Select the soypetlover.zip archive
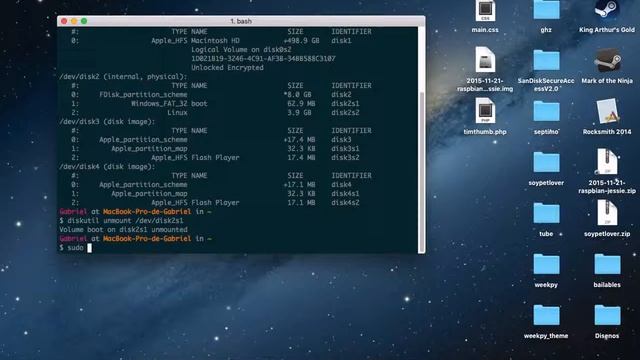This screenshot has height=360, width=640. point(607,213)
